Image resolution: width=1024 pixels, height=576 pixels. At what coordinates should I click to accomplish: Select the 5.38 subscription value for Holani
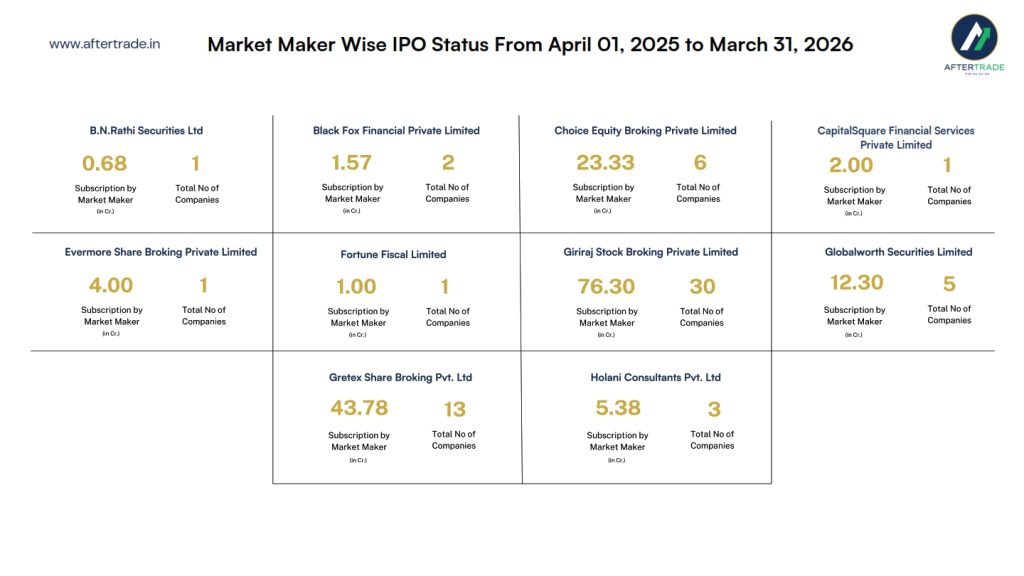617,408
